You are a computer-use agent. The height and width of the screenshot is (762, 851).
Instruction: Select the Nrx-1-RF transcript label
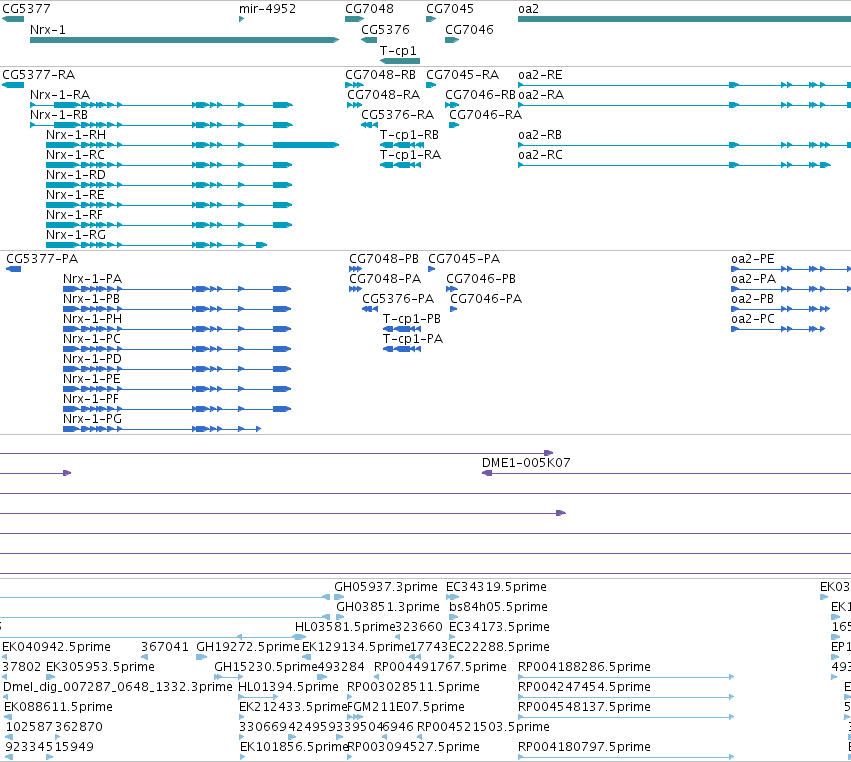pos(75,215)
